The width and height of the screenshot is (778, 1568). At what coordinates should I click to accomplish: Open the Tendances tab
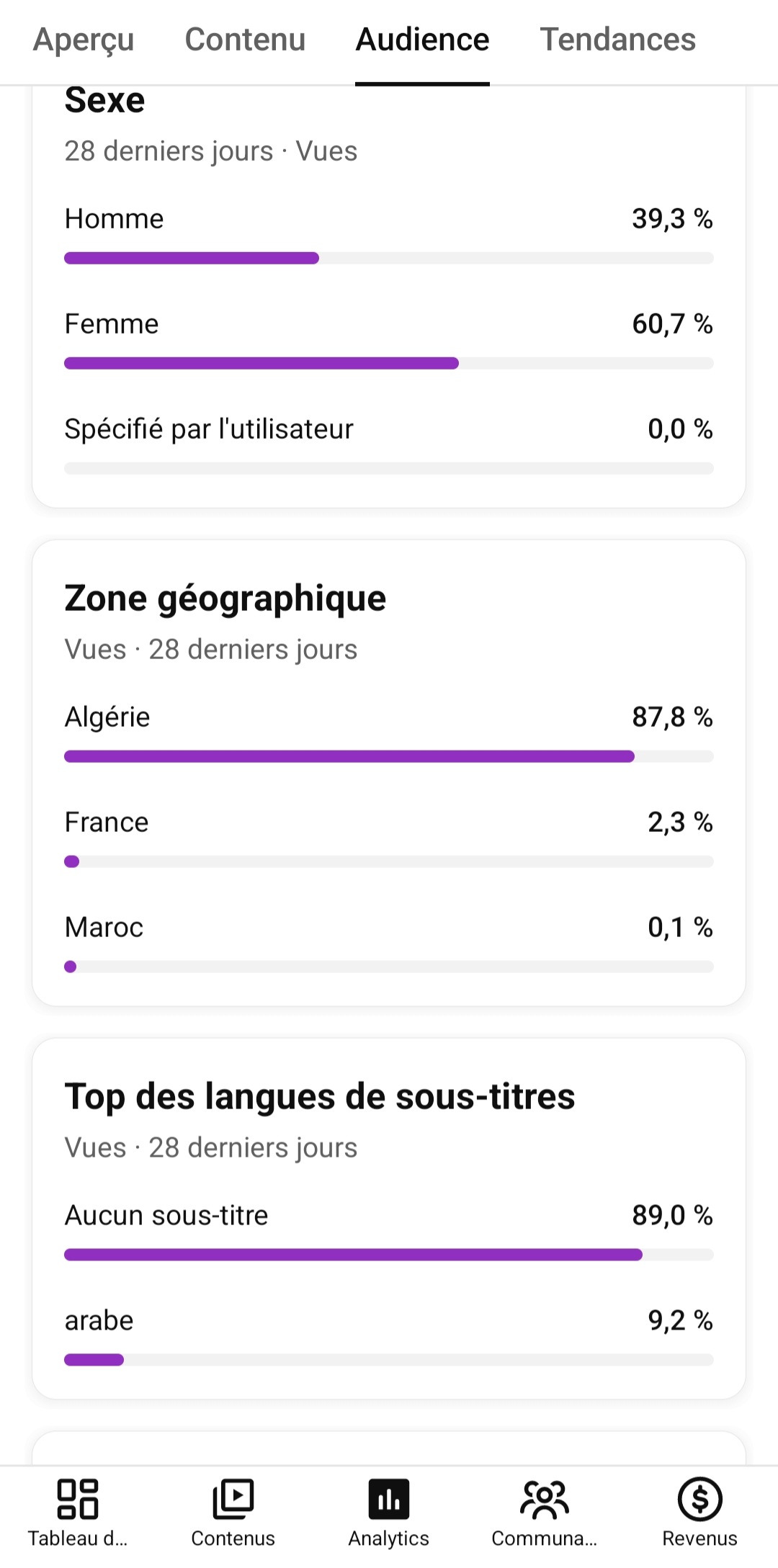[x=618, y=40]
